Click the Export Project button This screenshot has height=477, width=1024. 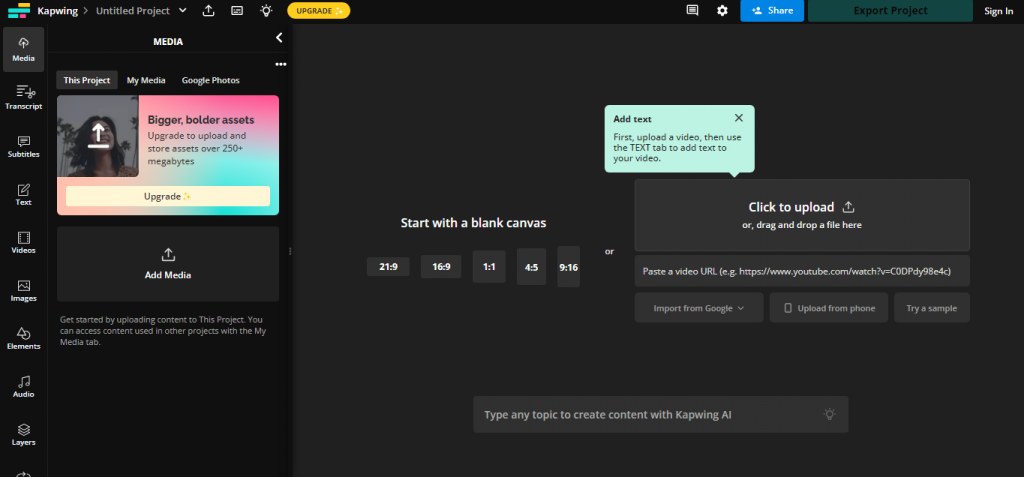[x=890, y=11]
